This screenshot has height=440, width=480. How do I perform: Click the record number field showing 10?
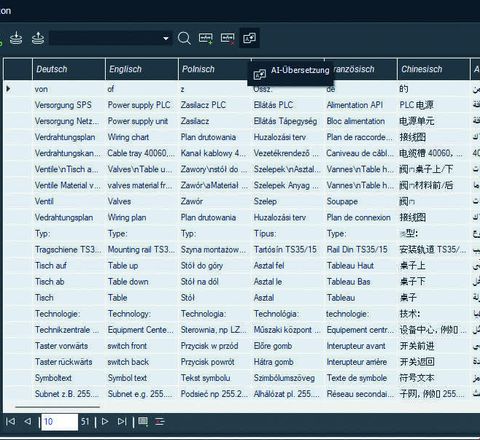[59, 422]
